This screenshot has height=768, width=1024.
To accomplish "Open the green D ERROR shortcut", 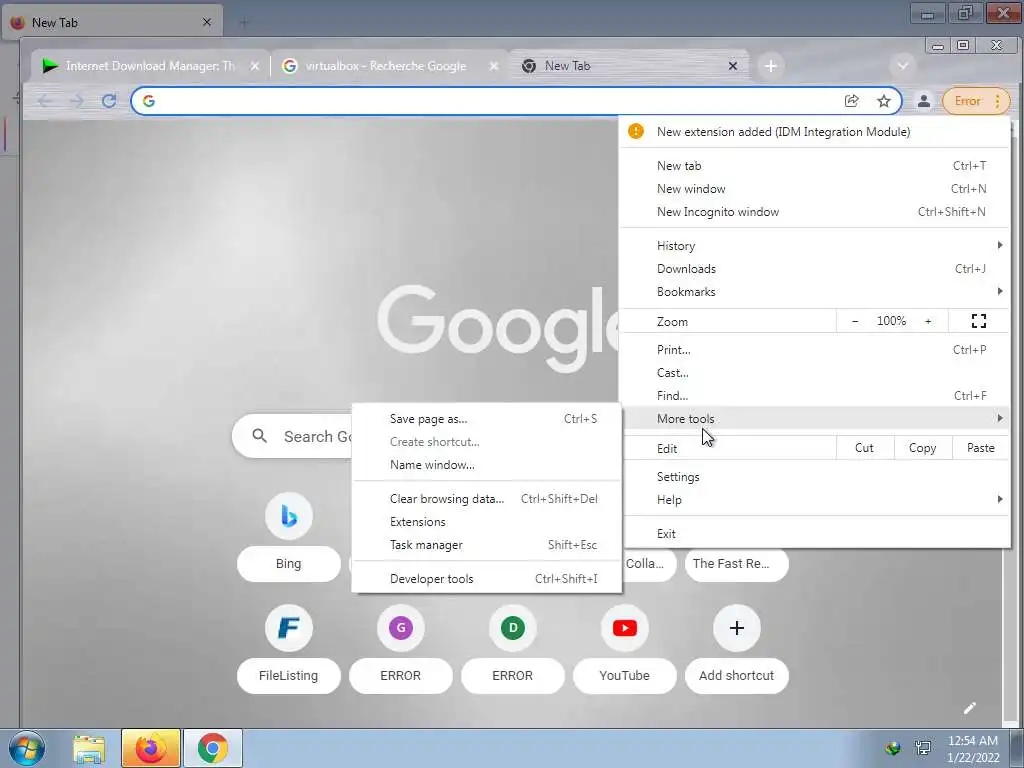I will coord(513,628).
